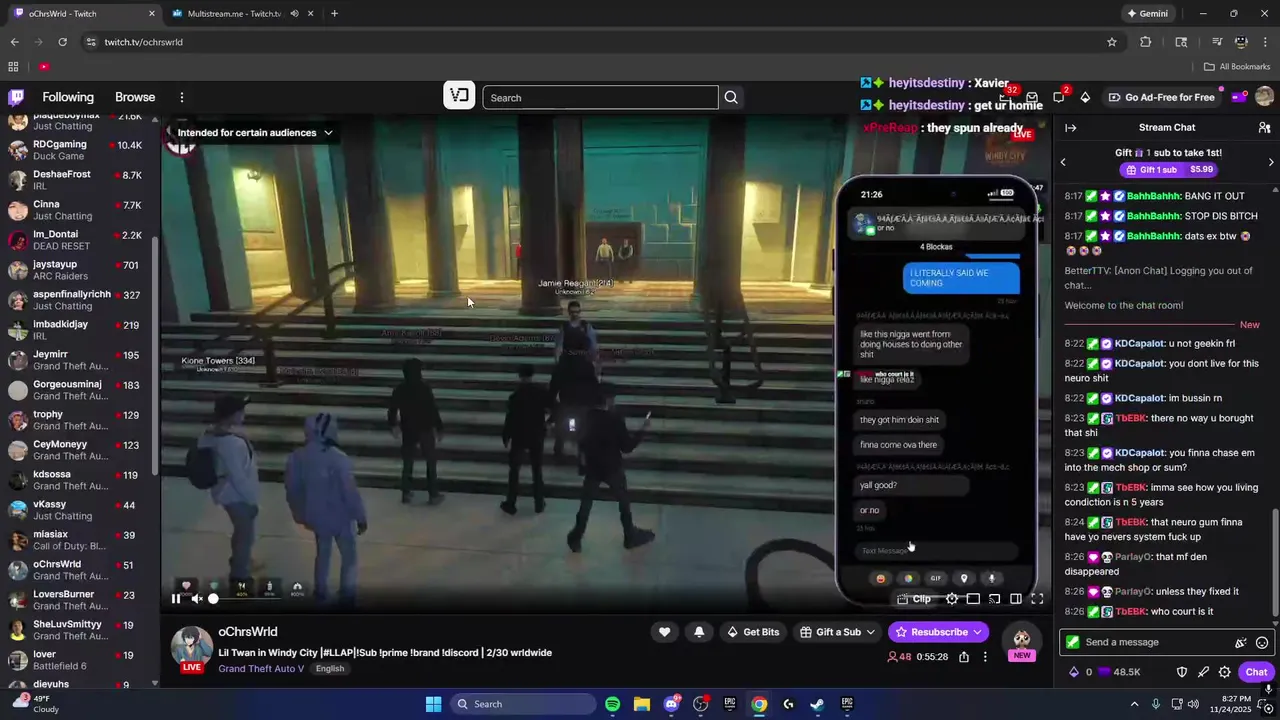Click the purple Chat send button

tap(1256, 672)
